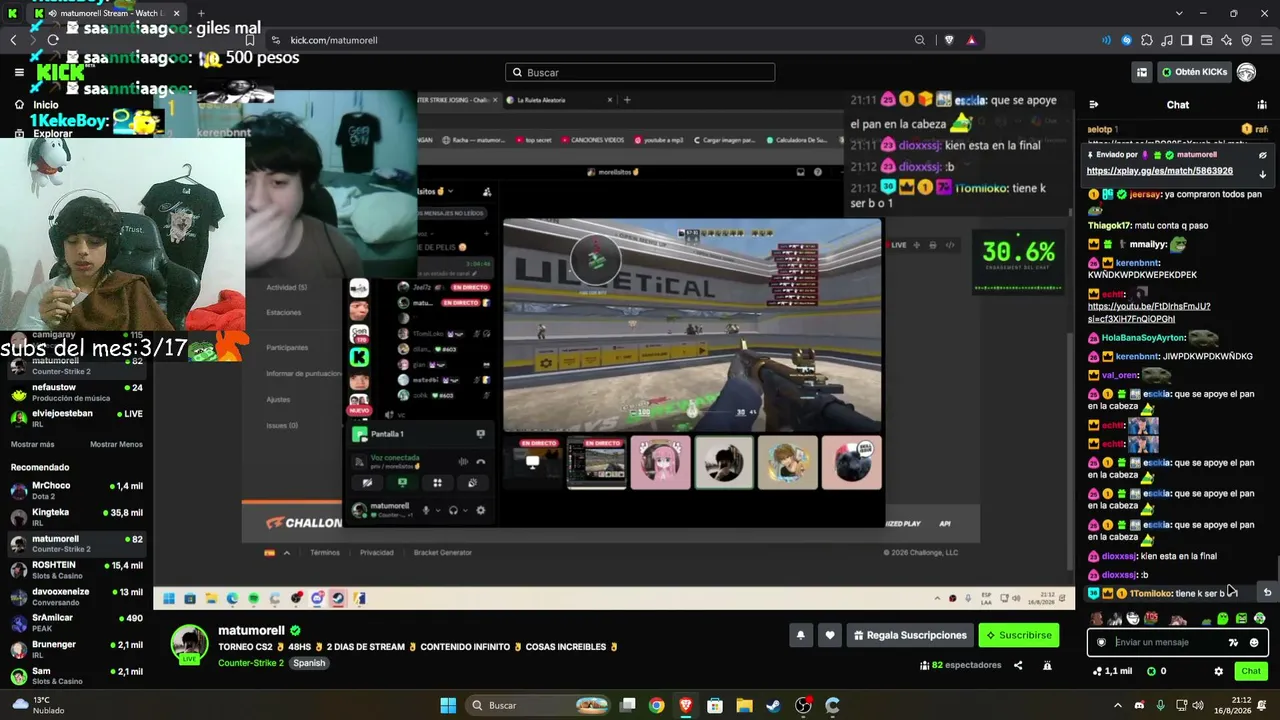
Task: Select Kingteka recommended channel
Action: 76,517
